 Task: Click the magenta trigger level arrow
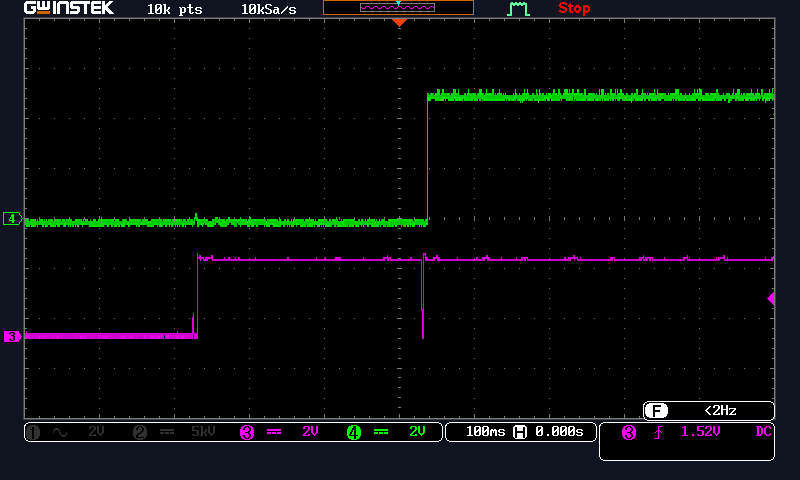click(771, 298)
